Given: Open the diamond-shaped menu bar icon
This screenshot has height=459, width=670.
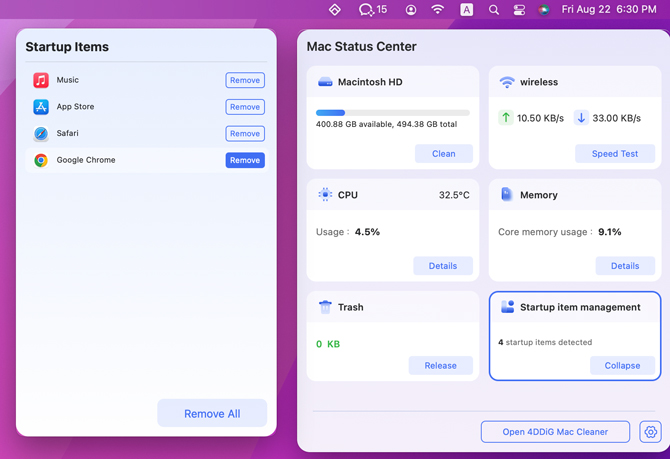Looking at the screenshot, I should 335,9.
